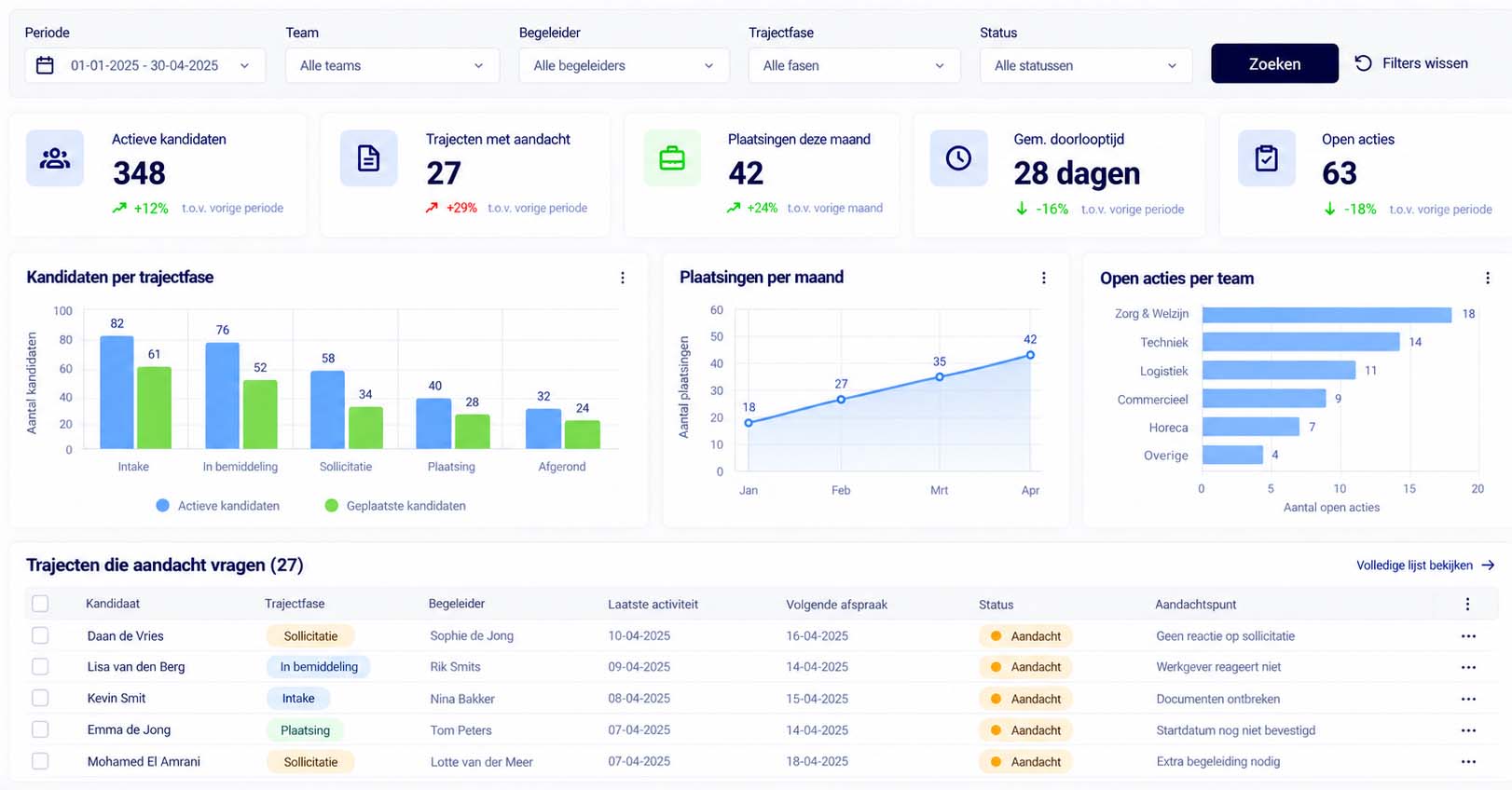Open candidate Daan de Vries
Image resolution: width=1512 pixels, height=790 pixels.
(125, 636)
